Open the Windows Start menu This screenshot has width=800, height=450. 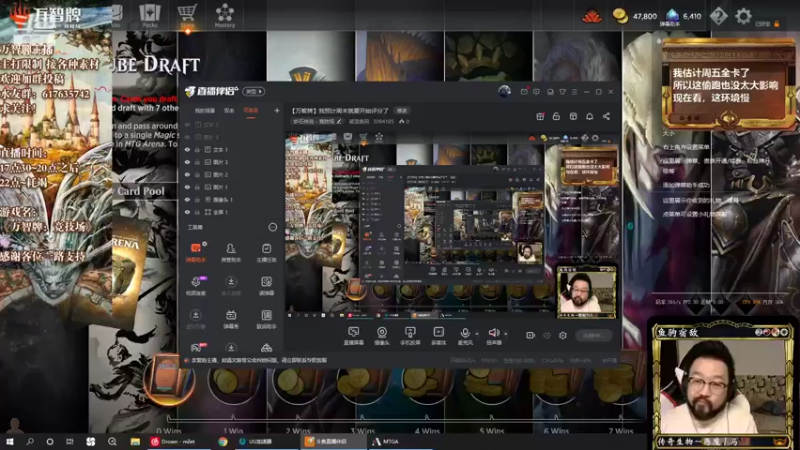(9, 442)
